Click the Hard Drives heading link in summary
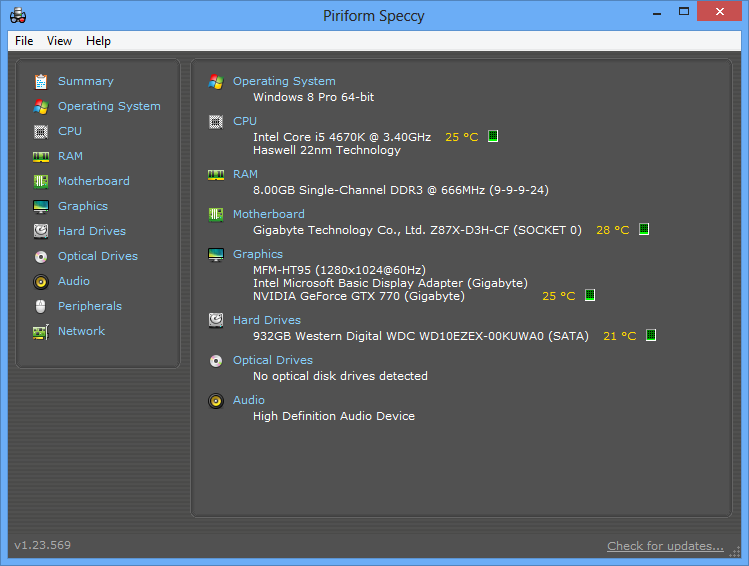The image size is (749, 566). 267,320
